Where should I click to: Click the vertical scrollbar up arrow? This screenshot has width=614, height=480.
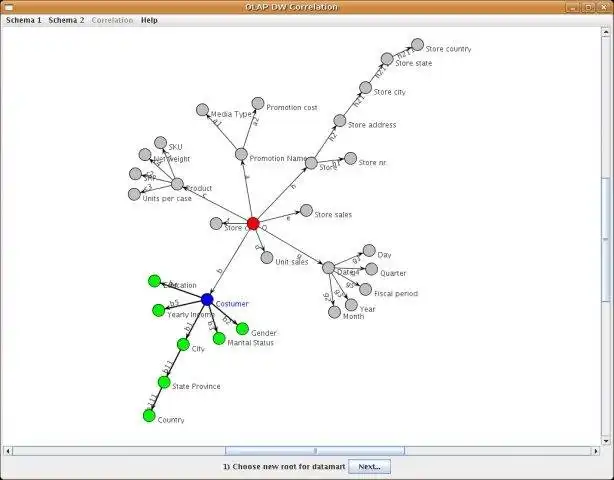coord(605,32)
